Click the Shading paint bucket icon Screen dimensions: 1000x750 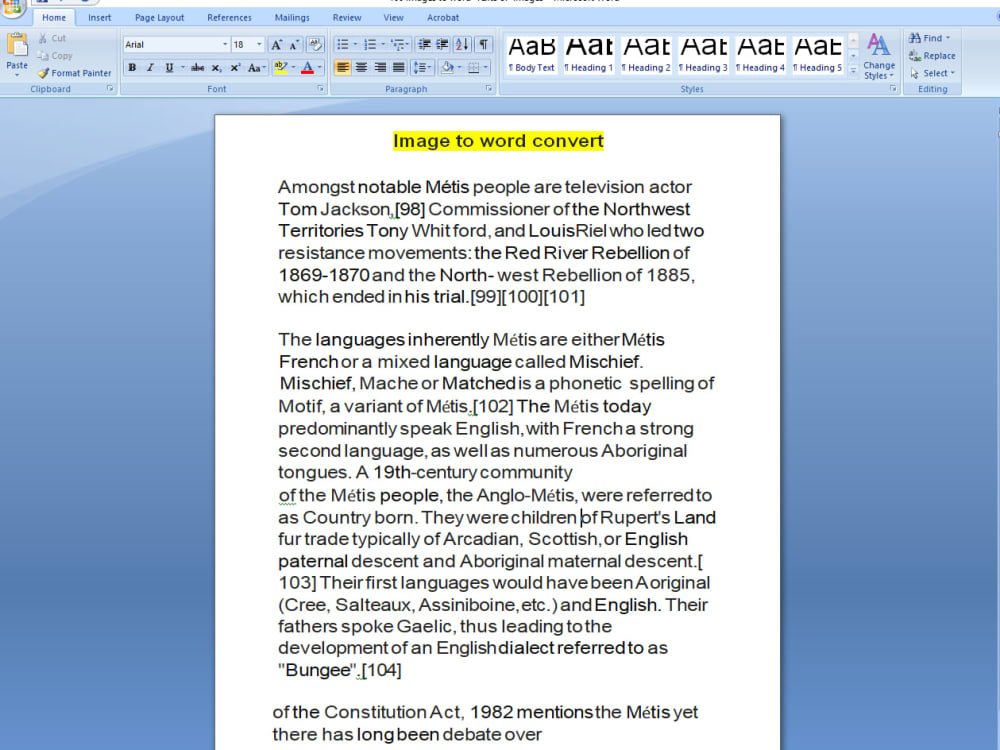pyautogui.click(x=450, y=67)
